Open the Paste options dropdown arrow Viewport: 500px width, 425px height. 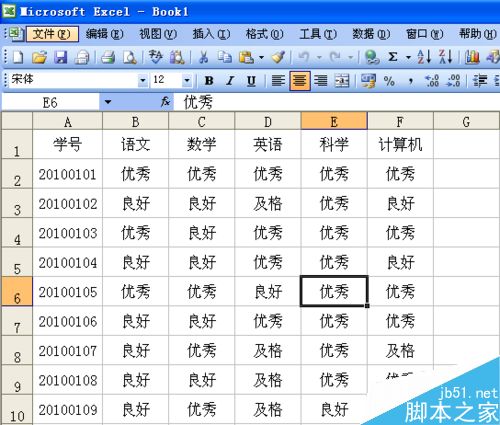point(261,58)
